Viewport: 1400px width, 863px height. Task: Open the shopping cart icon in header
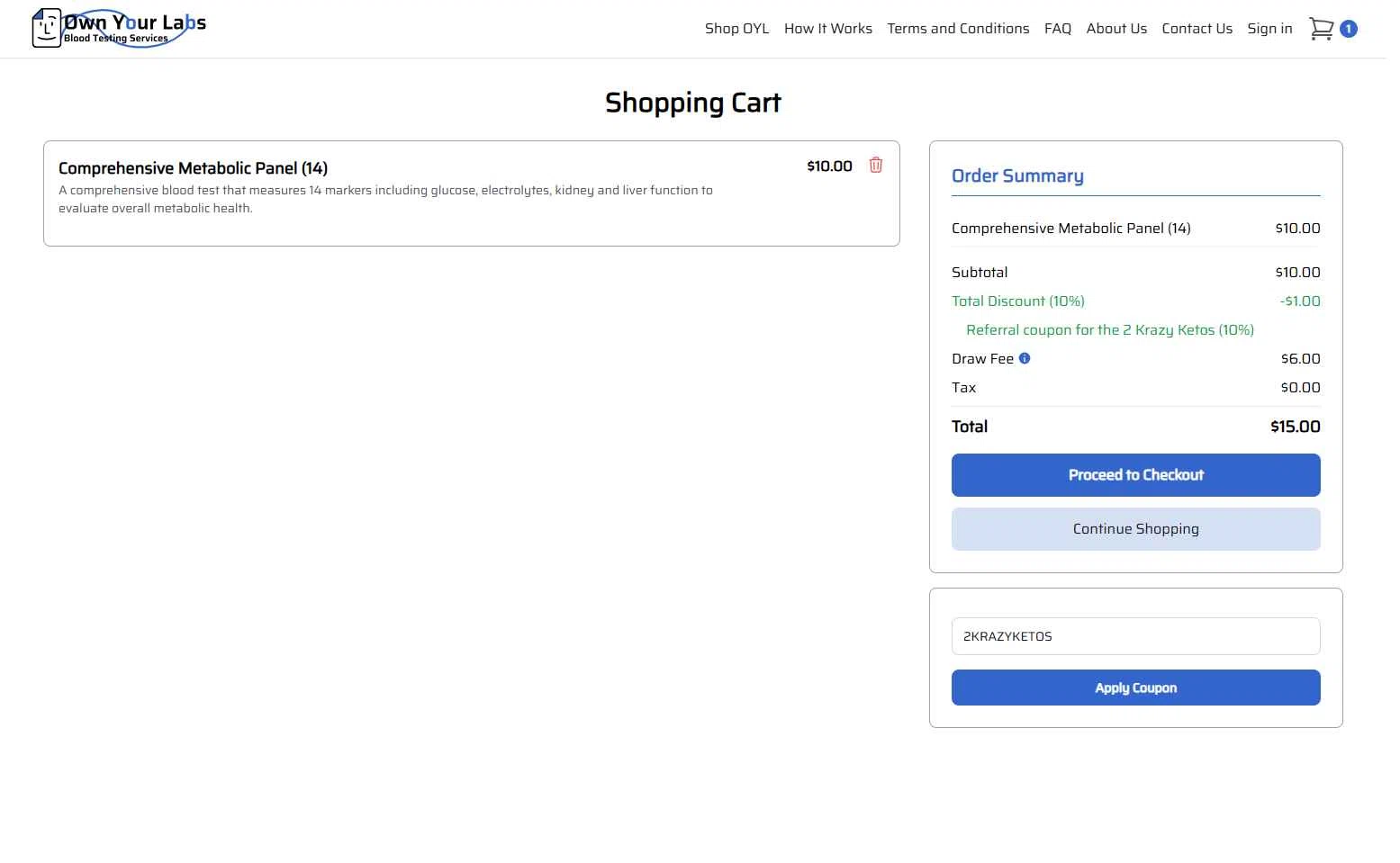[1321, 29]
